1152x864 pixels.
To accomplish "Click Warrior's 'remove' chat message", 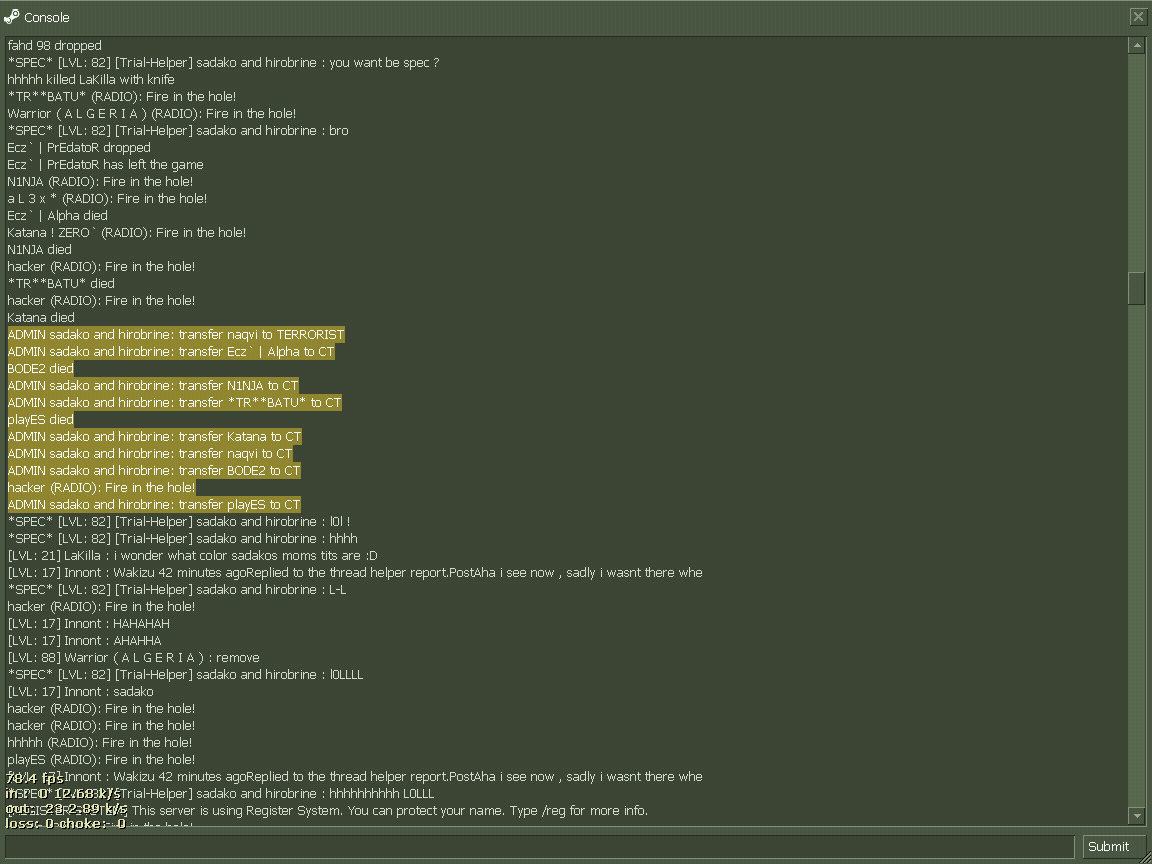I will click(x=134, y=658).
